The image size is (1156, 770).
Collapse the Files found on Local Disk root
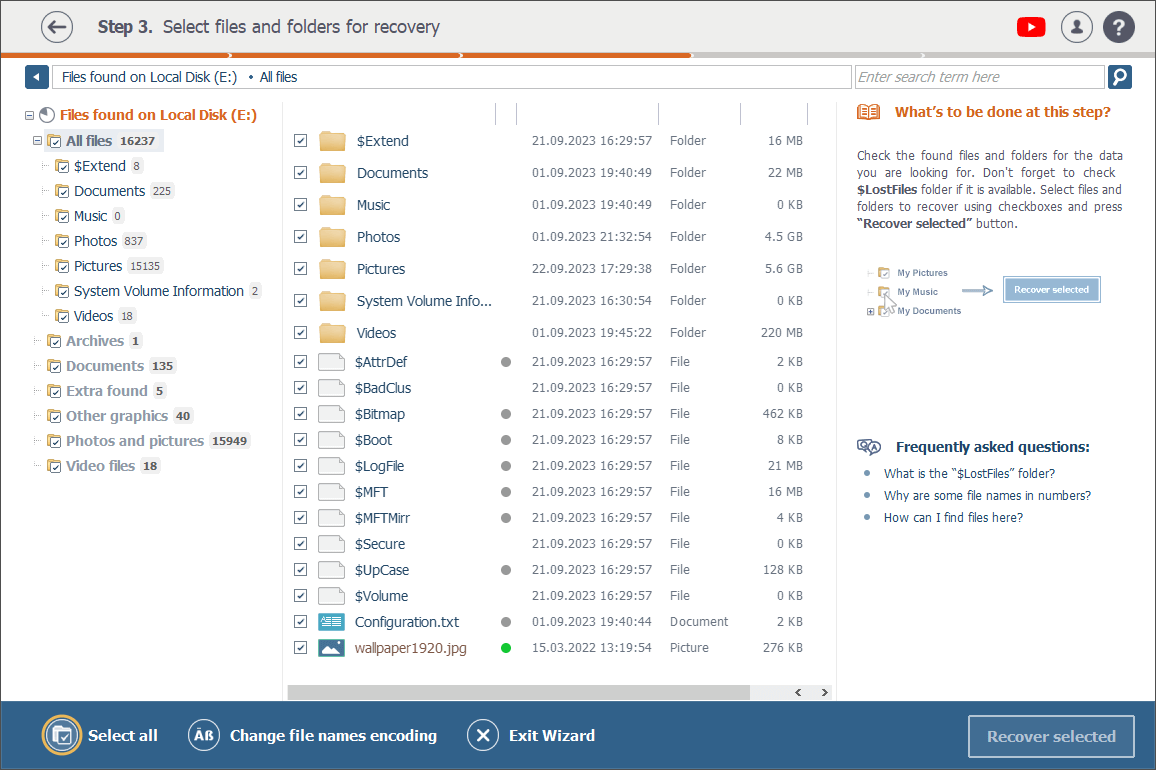click(x=29, y=116)
